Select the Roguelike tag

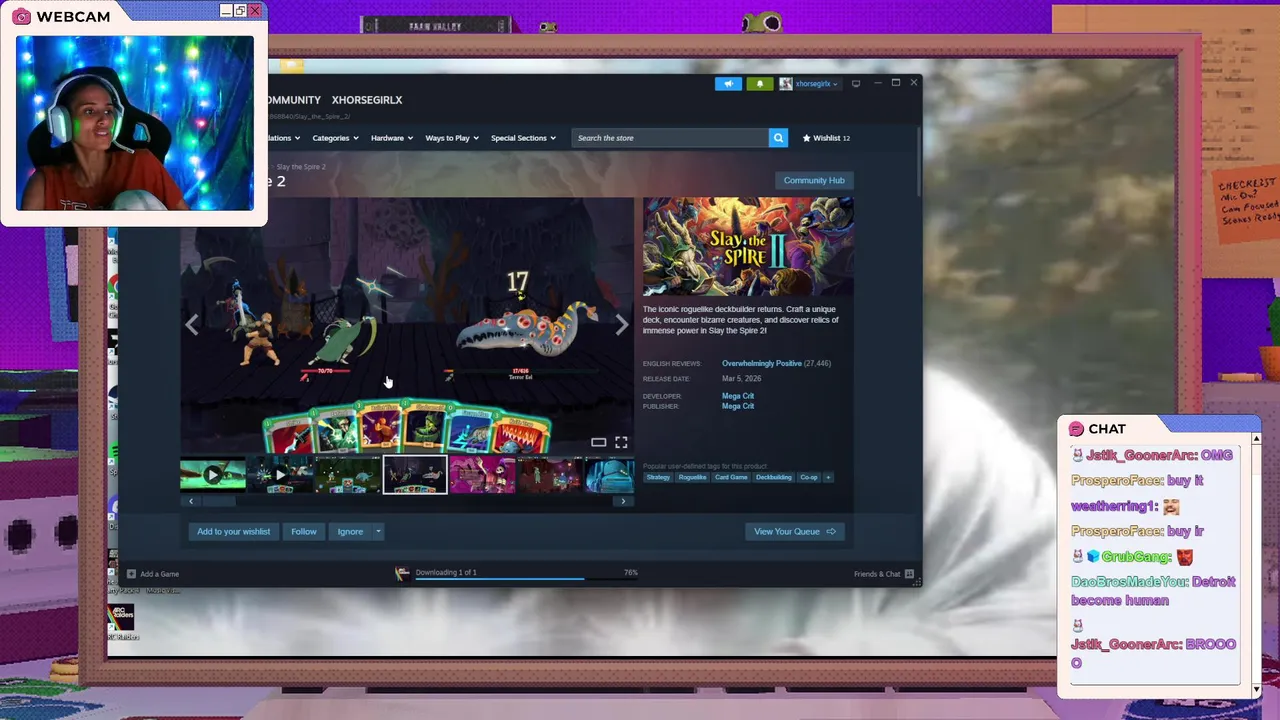click(x=692, y=477)
